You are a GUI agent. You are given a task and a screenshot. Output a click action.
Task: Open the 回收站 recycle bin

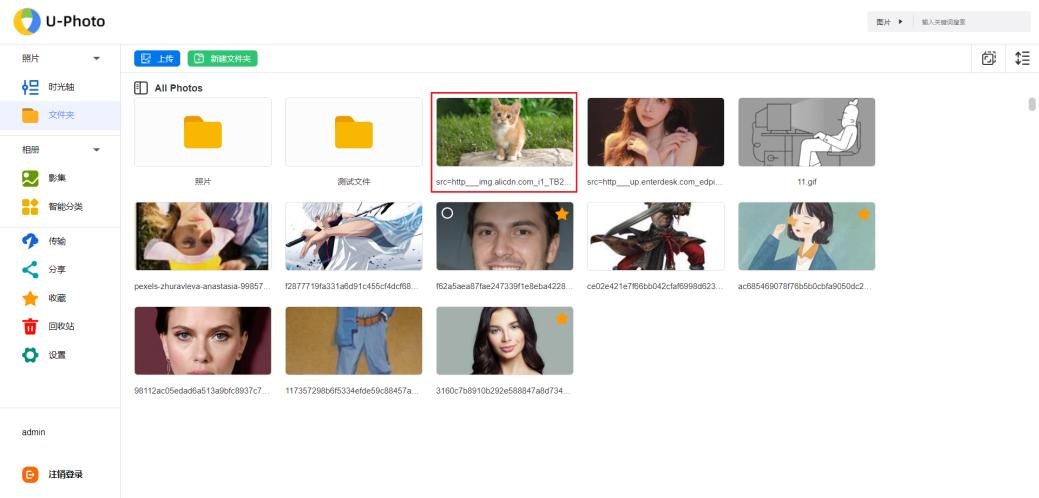(61, 326)
